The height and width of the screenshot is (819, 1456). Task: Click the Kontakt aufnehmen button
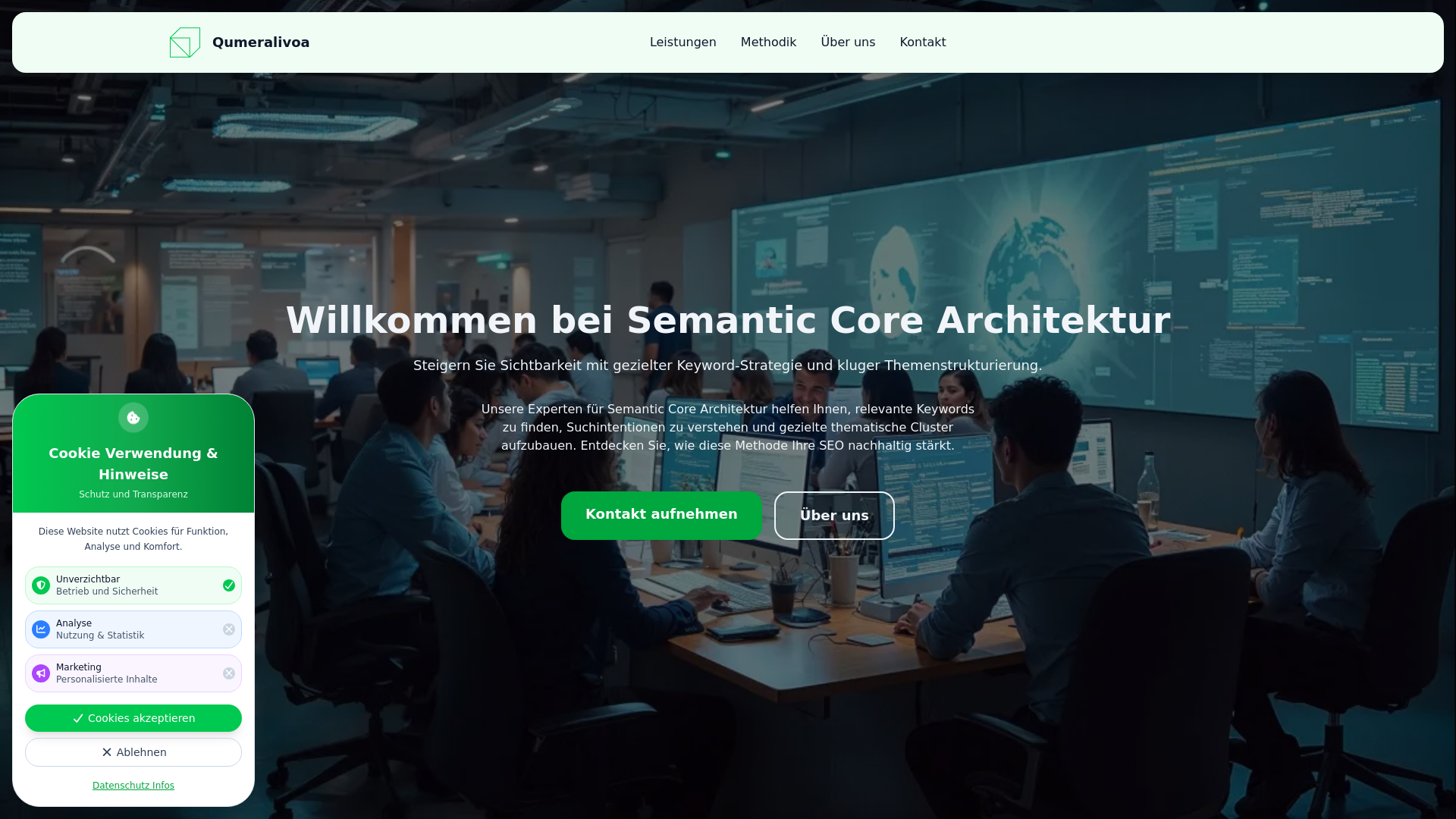pyautogui.click(x=661, y=516)
